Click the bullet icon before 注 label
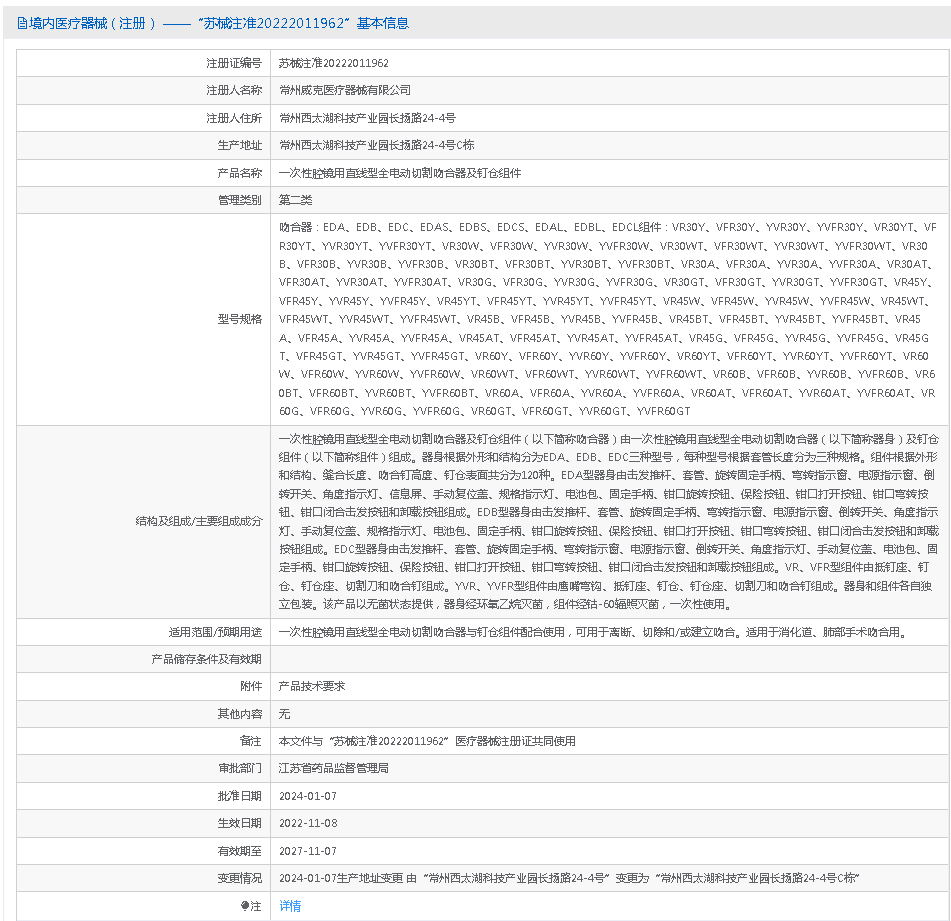 point(245,906)
